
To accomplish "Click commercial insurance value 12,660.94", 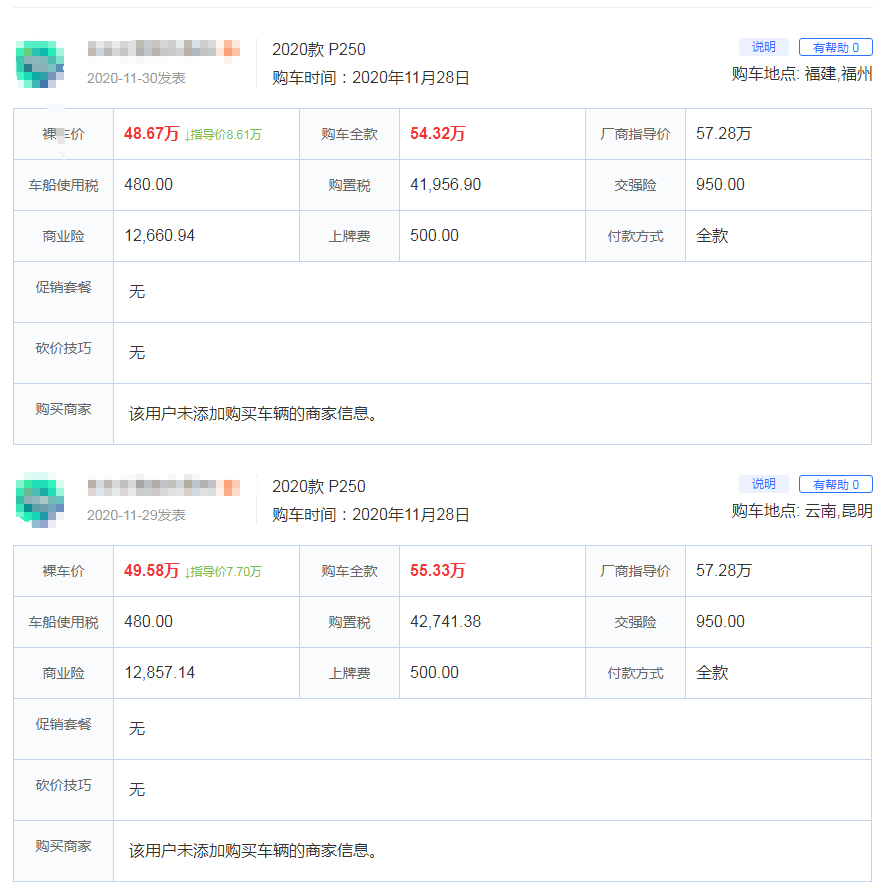I will (x=160, y=235).
